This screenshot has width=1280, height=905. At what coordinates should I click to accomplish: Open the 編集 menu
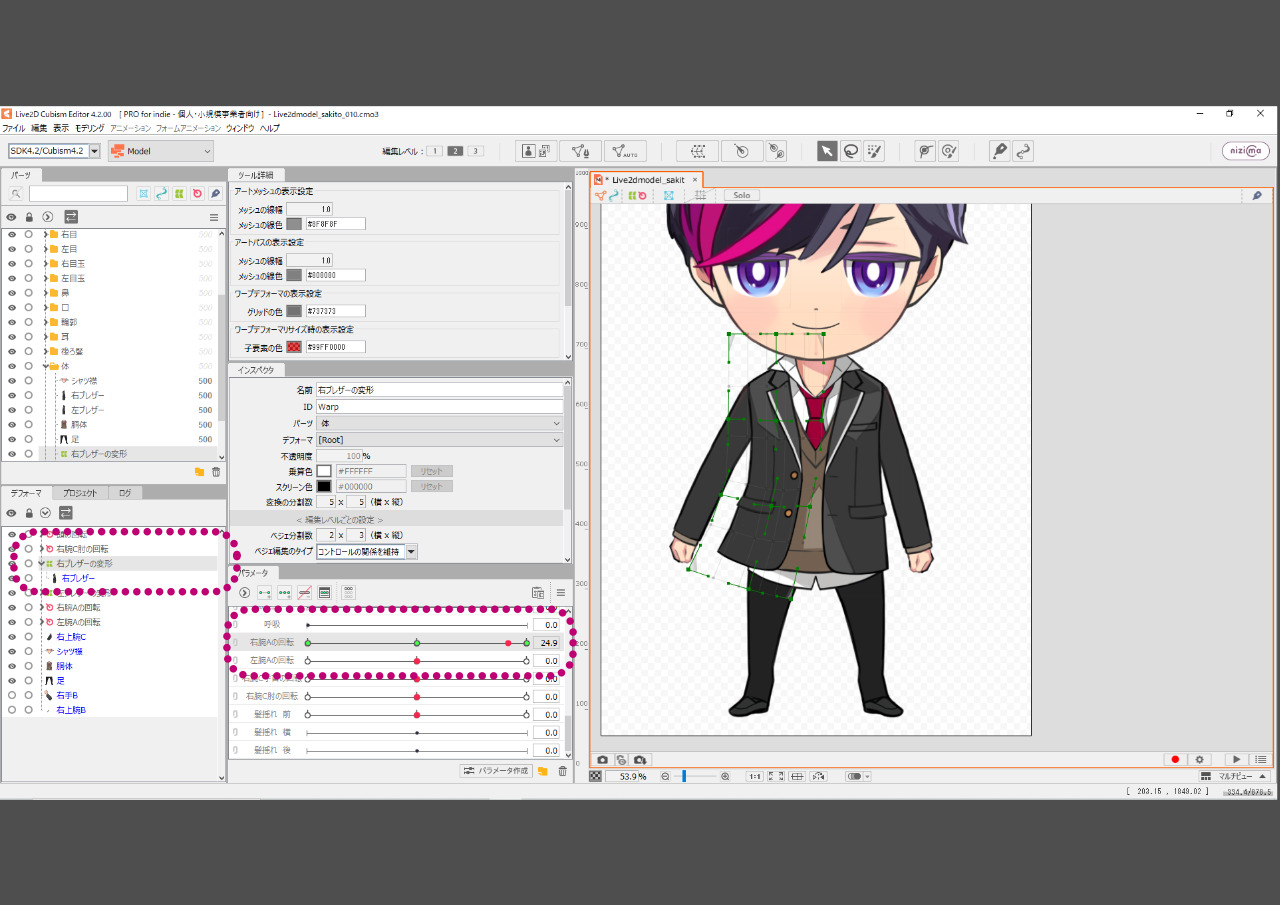click(x=39, y=129)
